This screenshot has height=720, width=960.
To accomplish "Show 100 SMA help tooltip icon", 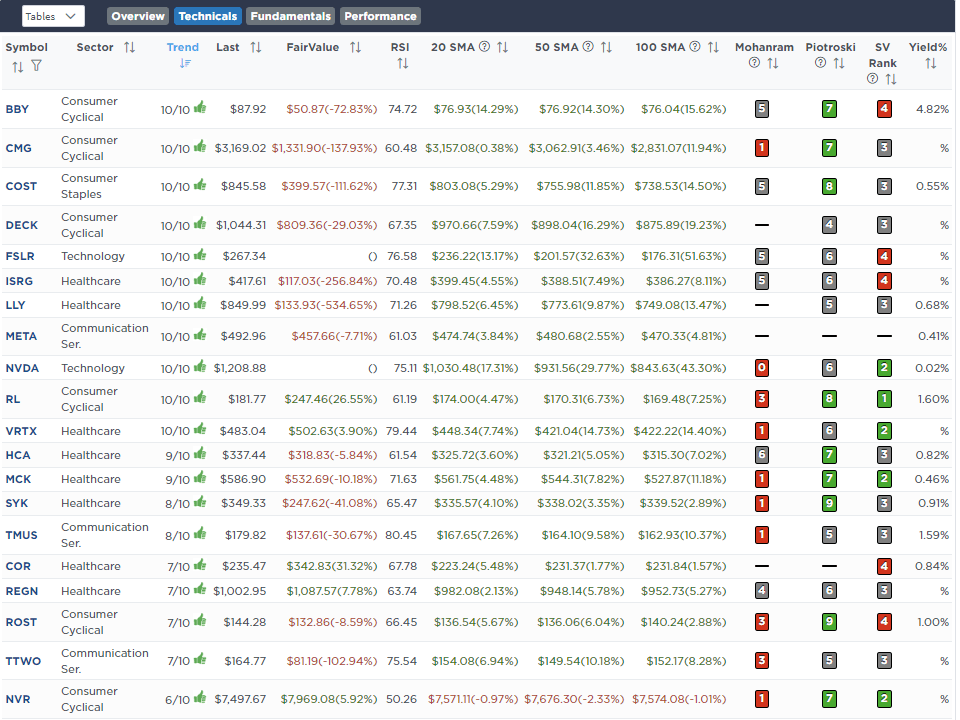I will 695,47.
